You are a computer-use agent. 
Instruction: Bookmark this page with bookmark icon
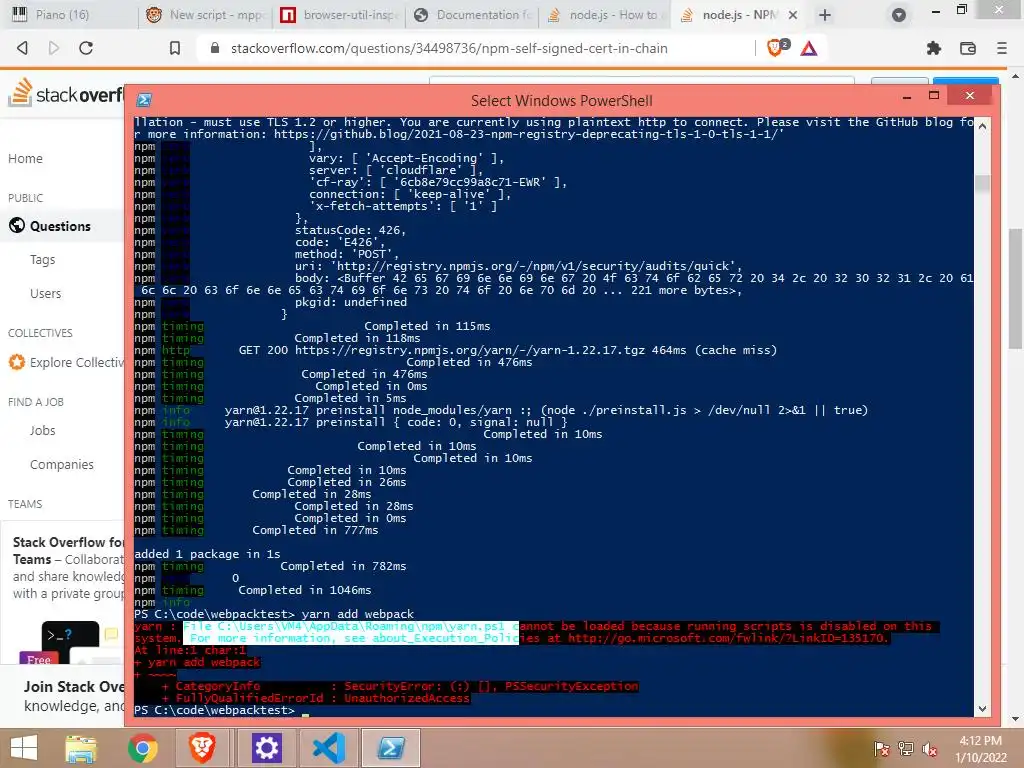point(174,48)
